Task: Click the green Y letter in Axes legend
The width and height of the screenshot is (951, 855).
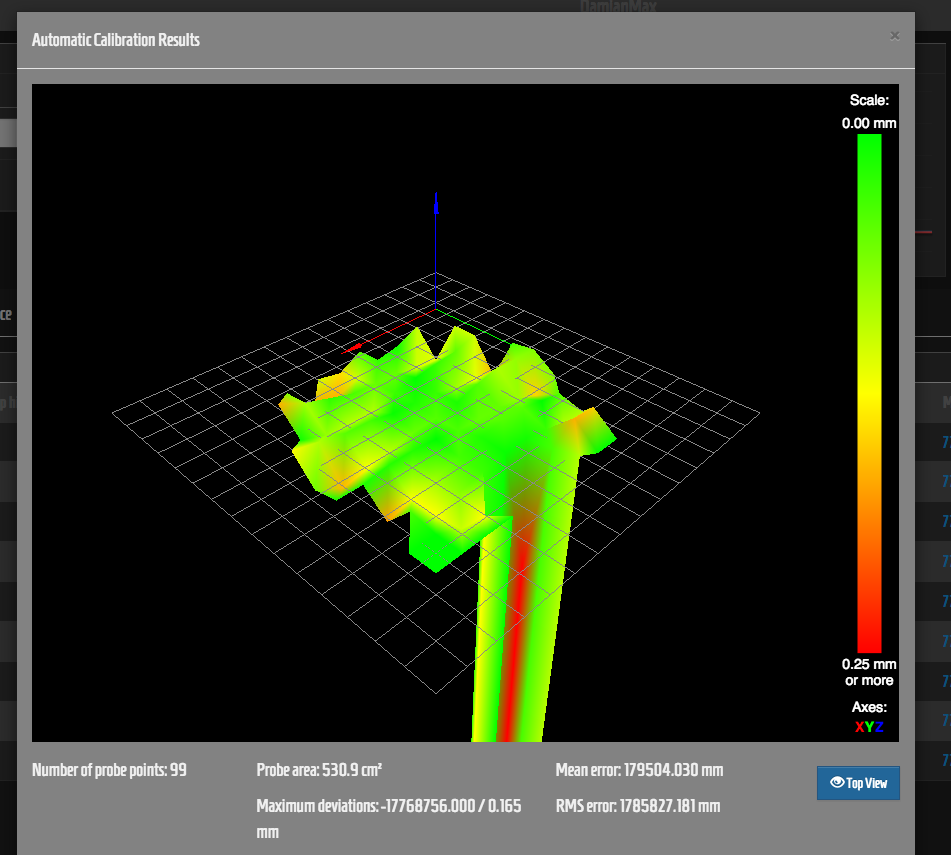Action: coord(869,726)
